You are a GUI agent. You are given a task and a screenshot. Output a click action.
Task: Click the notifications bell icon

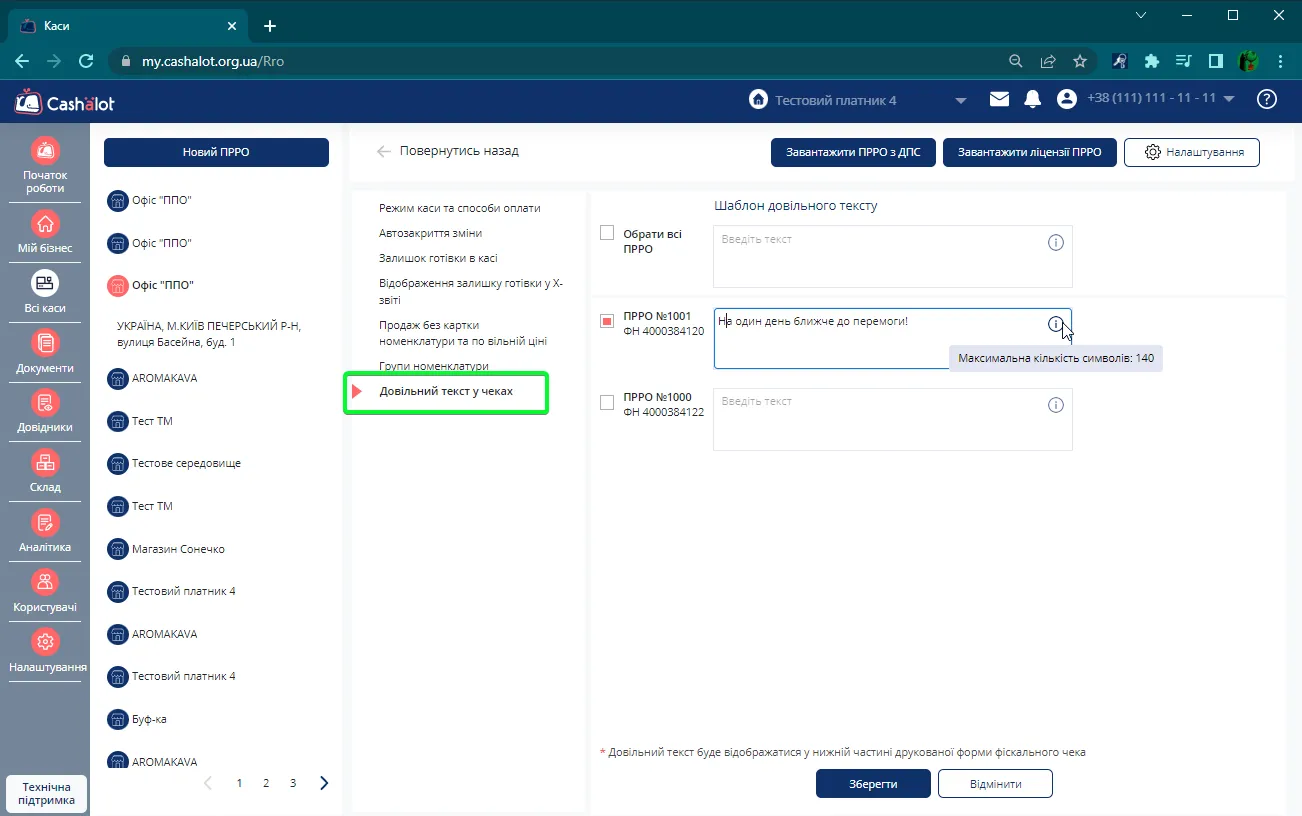[1033, 99]
